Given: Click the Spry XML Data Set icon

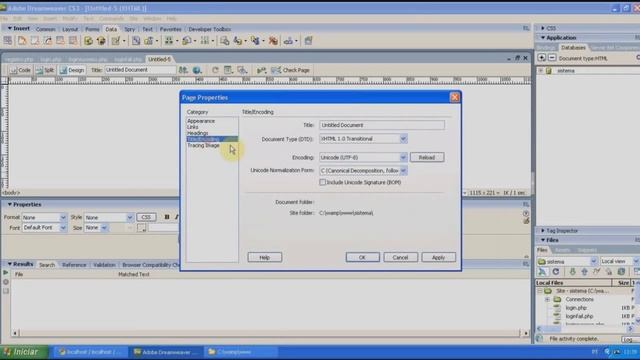Looking at the screenshot, I should click(22, 41).
